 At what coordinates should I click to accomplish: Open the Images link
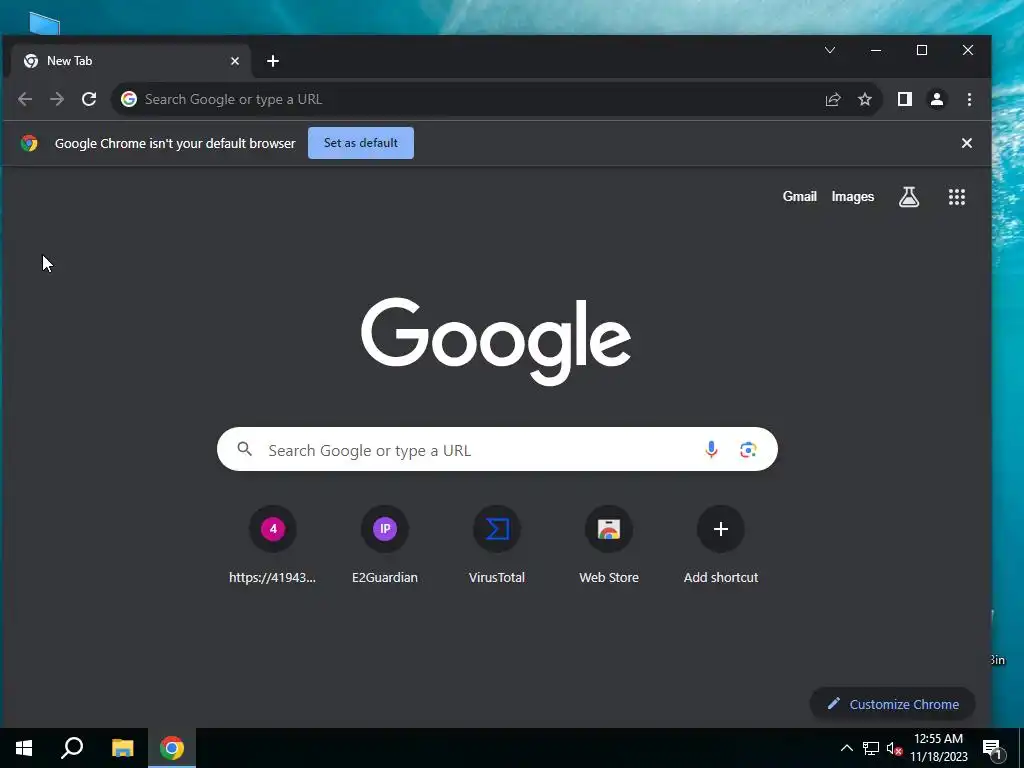tap(852, 197)
